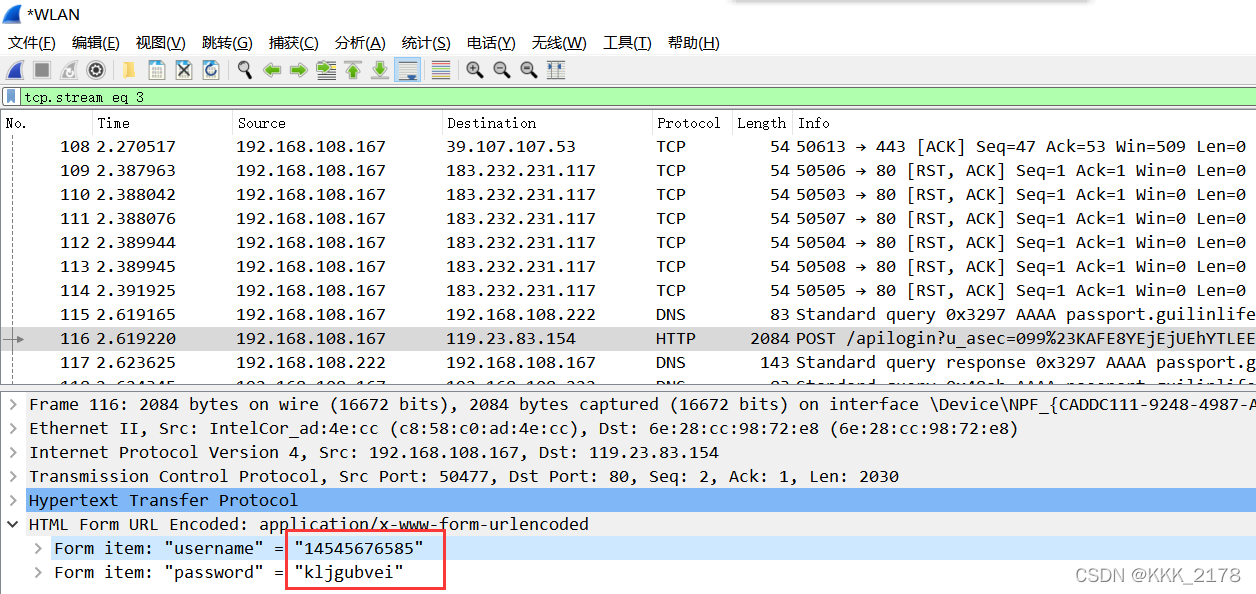
Task: Sort by the Protocol column header
Action: pyautogui.click(x=691, y=123)
